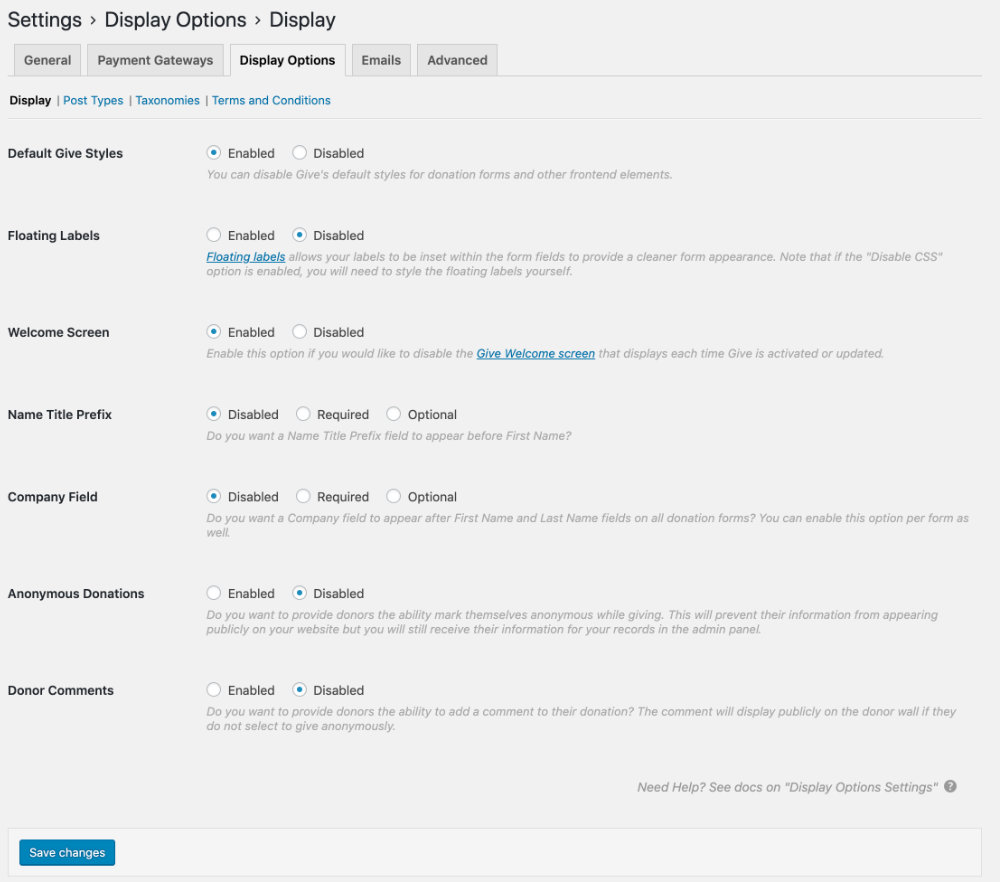This screenshot has height=882, width=1000.
Task: Select Enabled for Welcome Screen
Action: [x=214, y=332]
